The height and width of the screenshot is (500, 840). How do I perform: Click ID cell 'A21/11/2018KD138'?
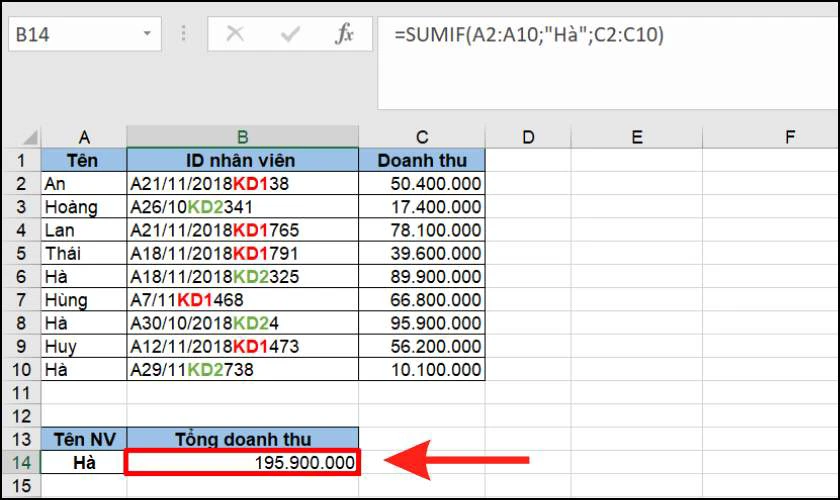coord(243,184)
